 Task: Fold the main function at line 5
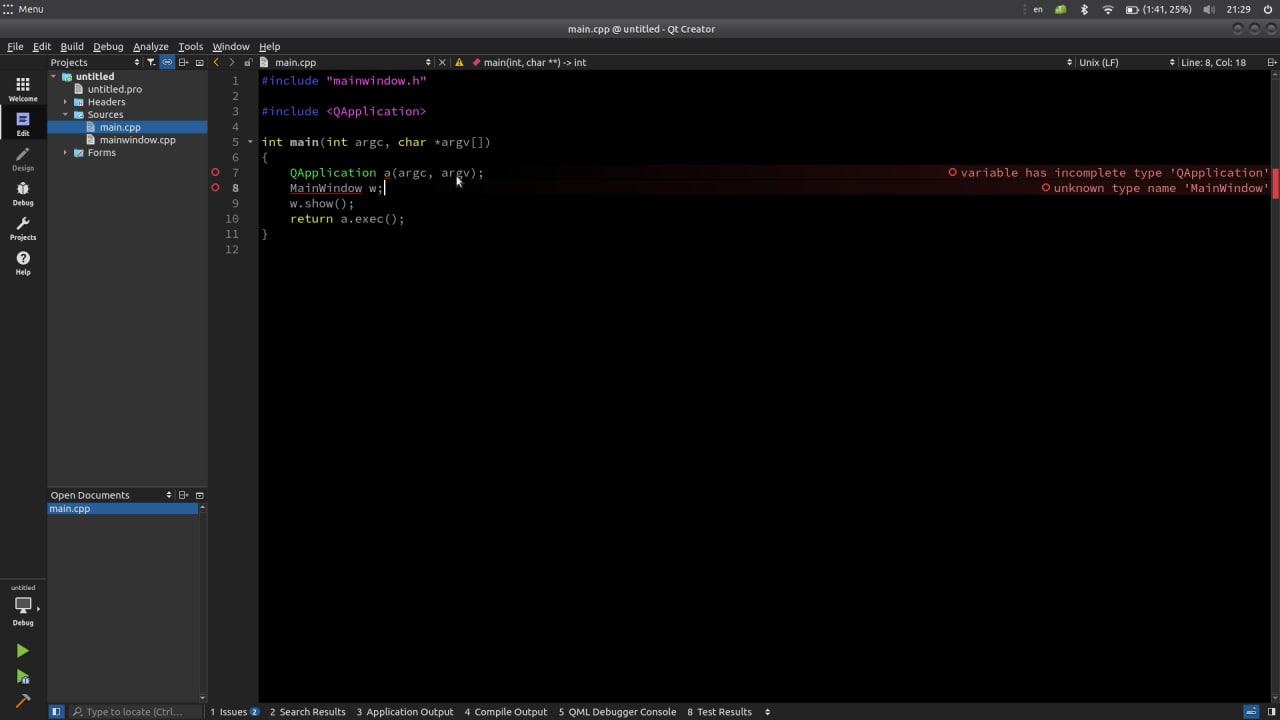[250, 142]
